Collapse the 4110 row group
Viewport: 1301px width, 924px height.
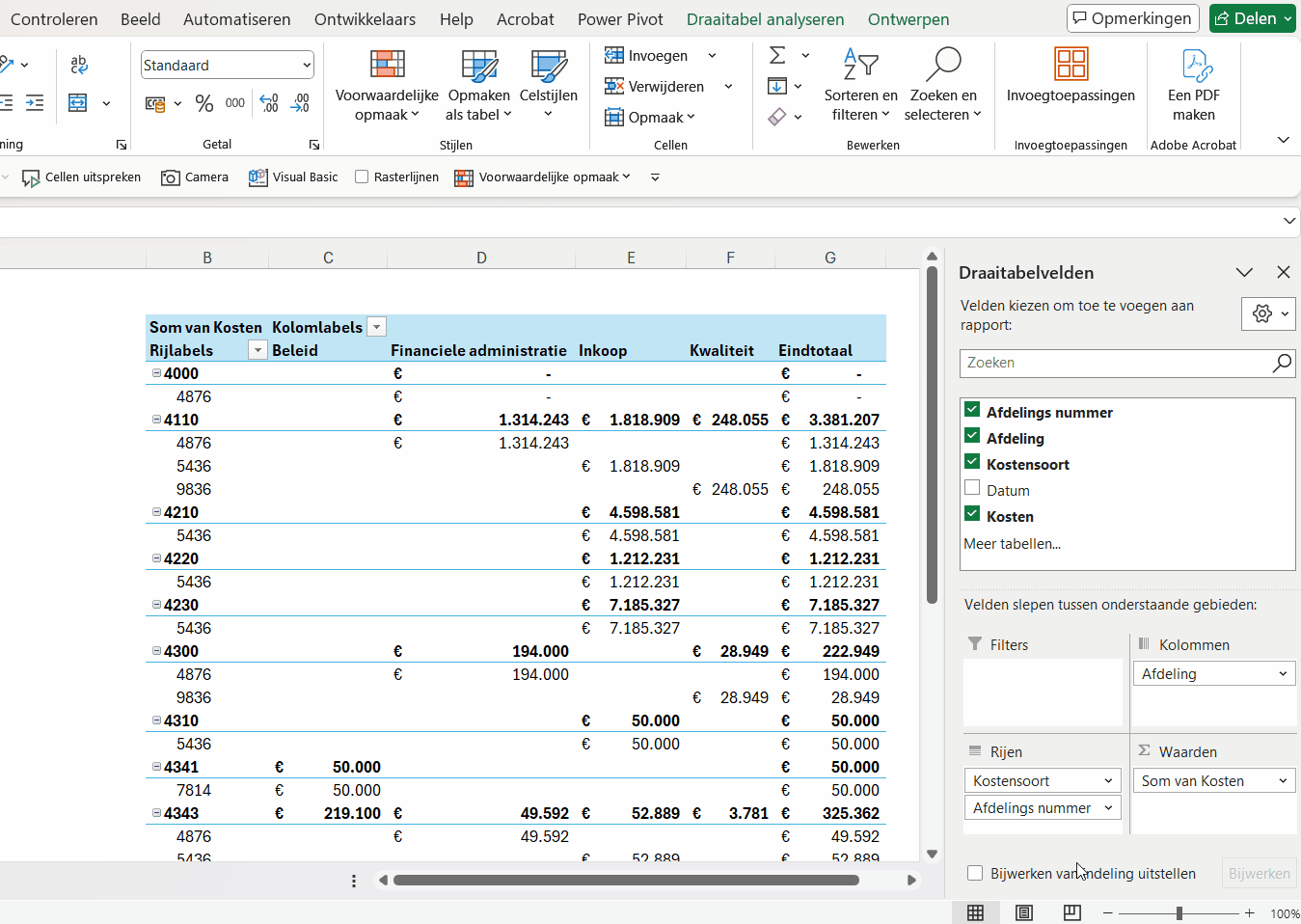156,420
